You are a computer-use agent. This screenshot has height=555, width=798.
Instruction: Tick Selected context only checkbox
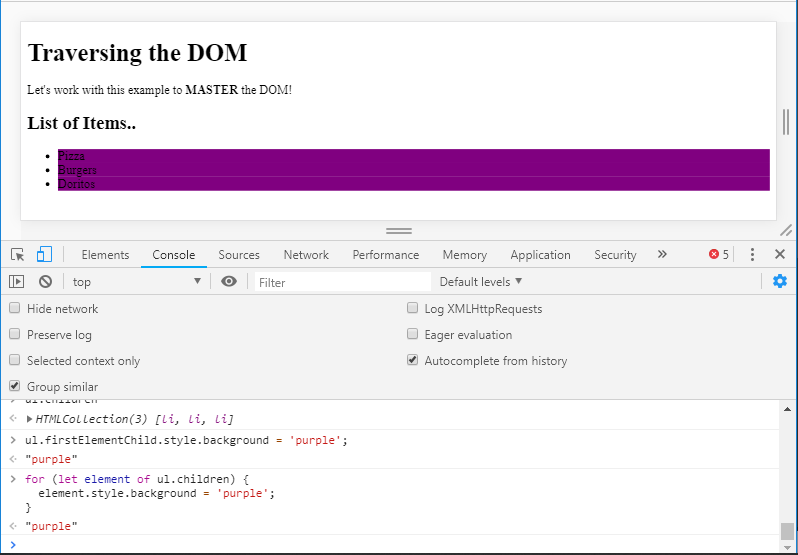coord(15,360)
